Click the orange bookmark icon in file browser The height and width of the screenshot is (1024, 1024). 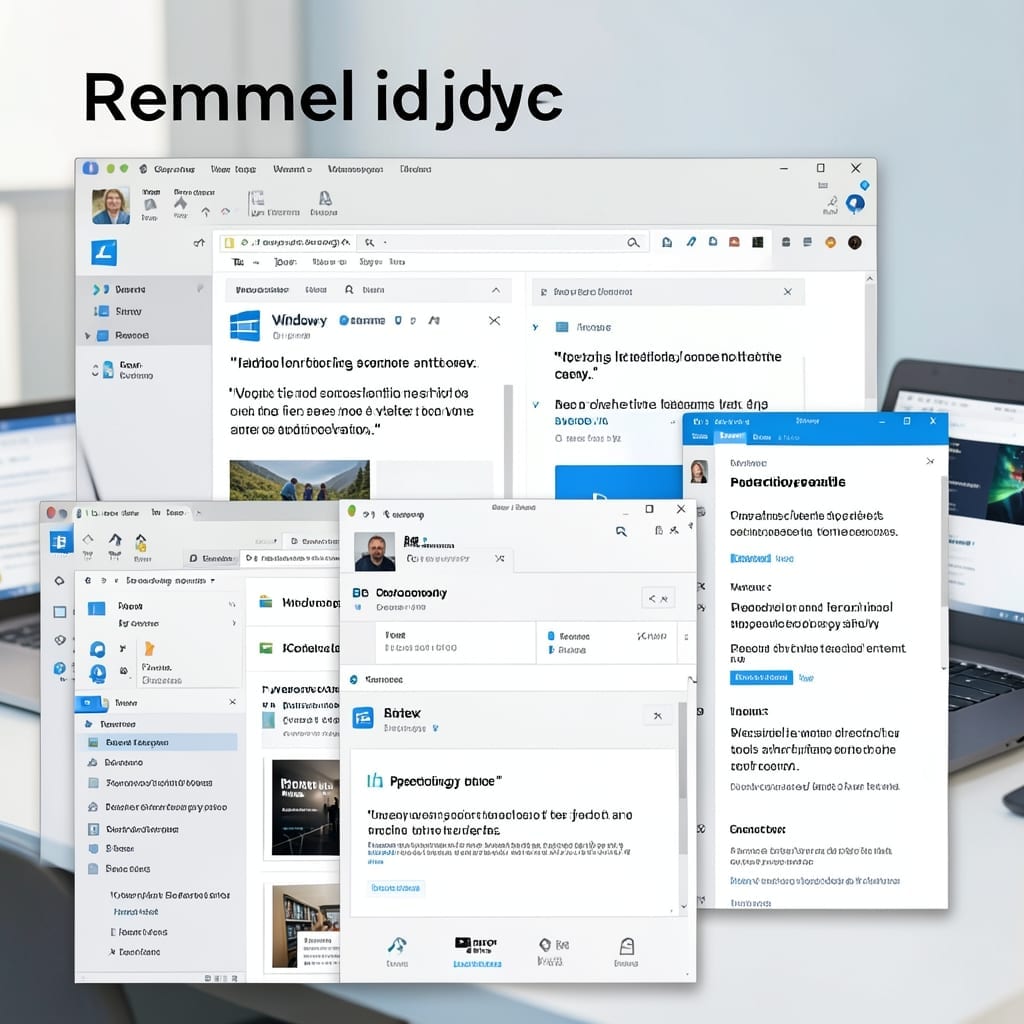tap(150, 648)
